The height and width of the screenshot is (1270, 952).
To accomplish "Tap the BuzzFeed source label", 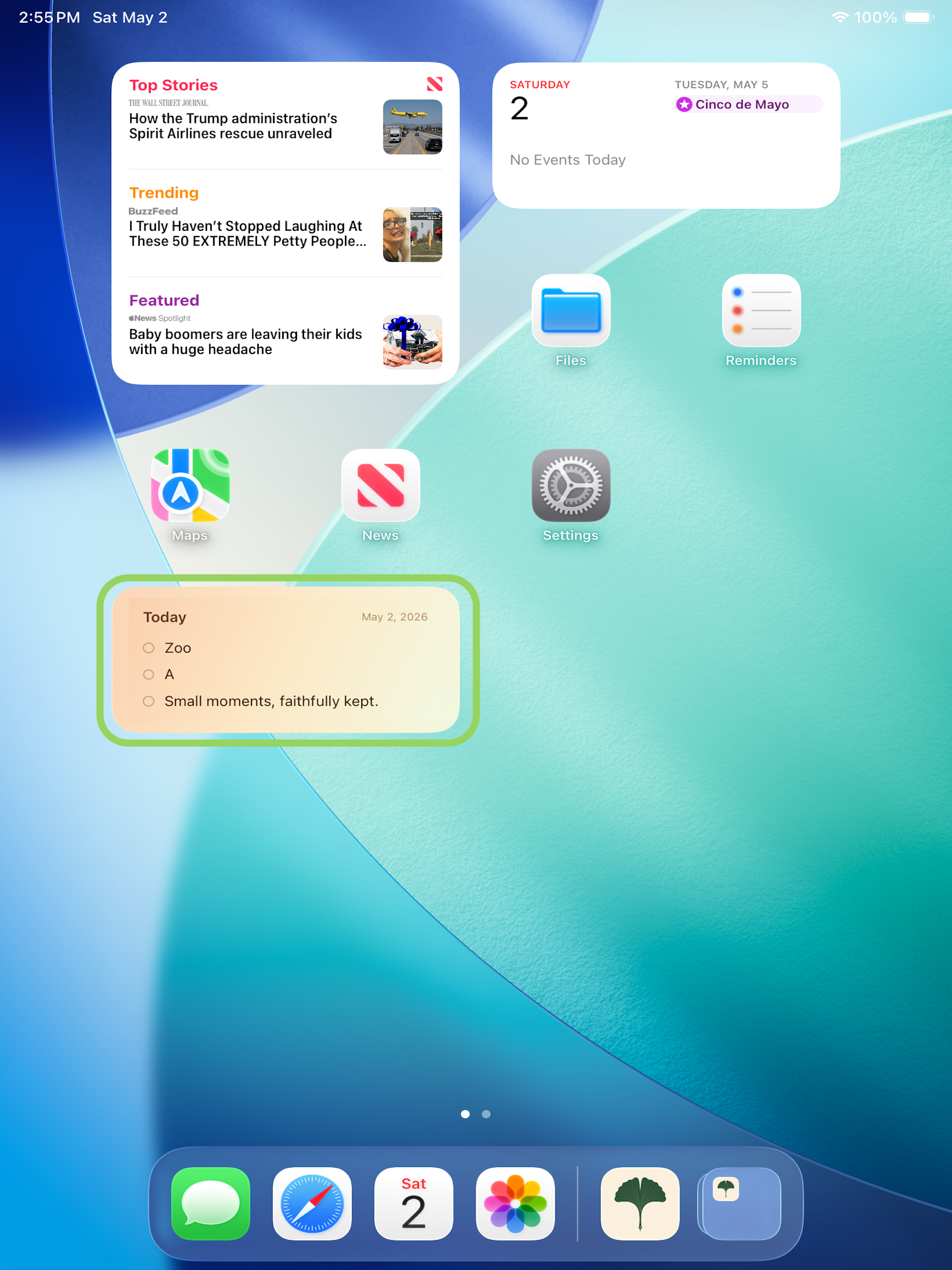I will coord(153,211).
